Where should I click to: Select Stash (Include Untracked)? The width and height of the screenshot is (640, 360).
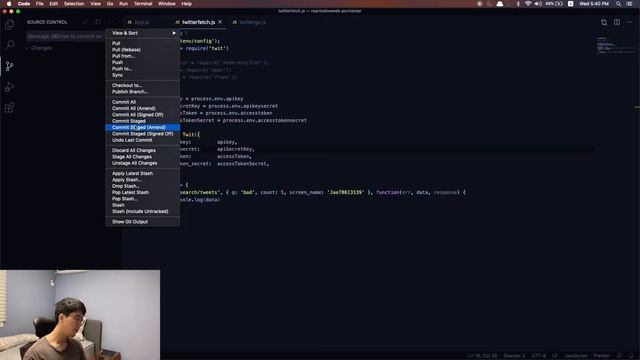pyautogui.click(x=142, y=211)
